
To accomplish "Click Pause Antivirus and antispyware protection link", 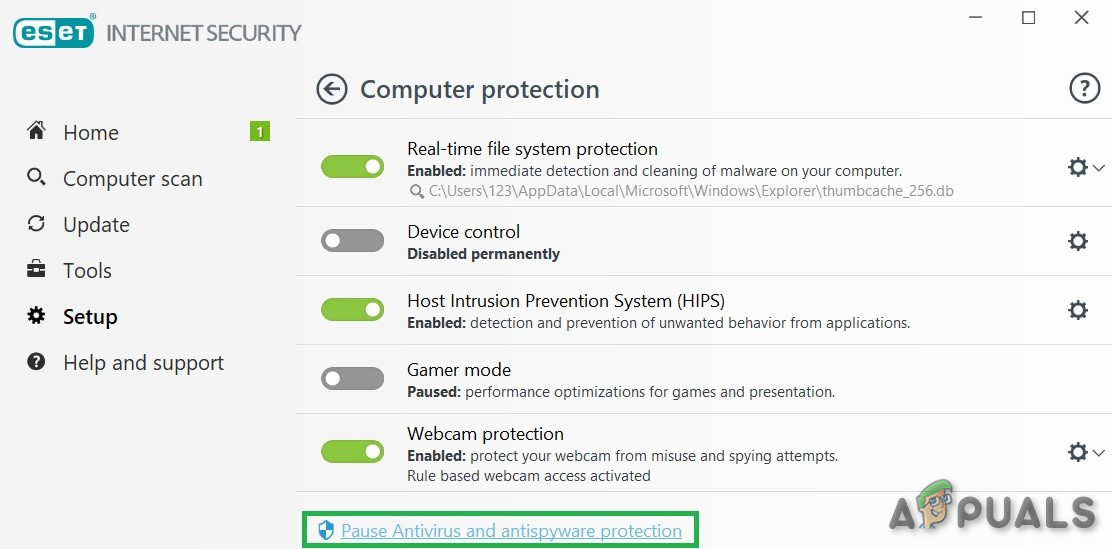I will point(511,531).
